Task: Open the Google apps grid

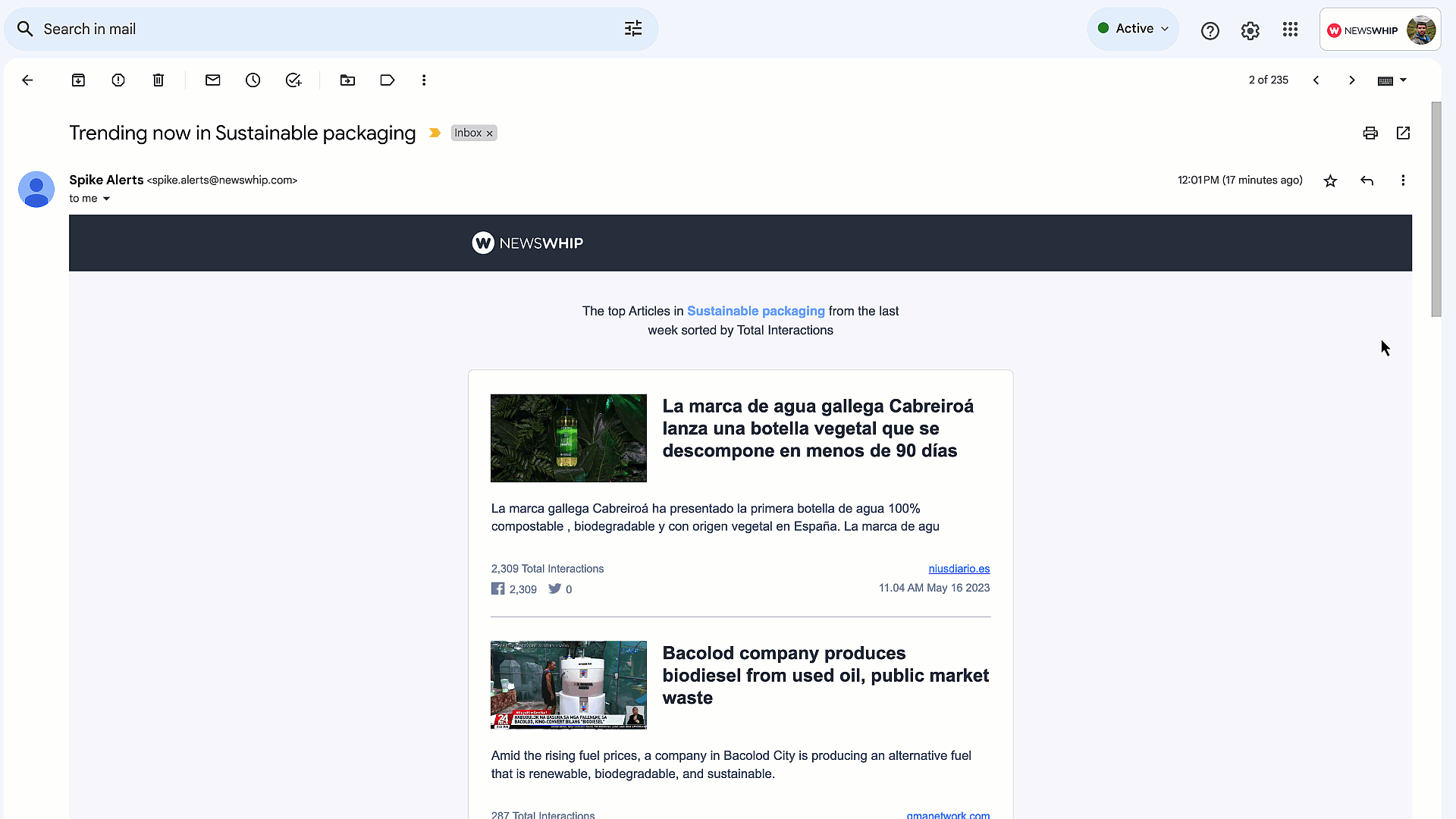Action: (x=1291, y=30)
